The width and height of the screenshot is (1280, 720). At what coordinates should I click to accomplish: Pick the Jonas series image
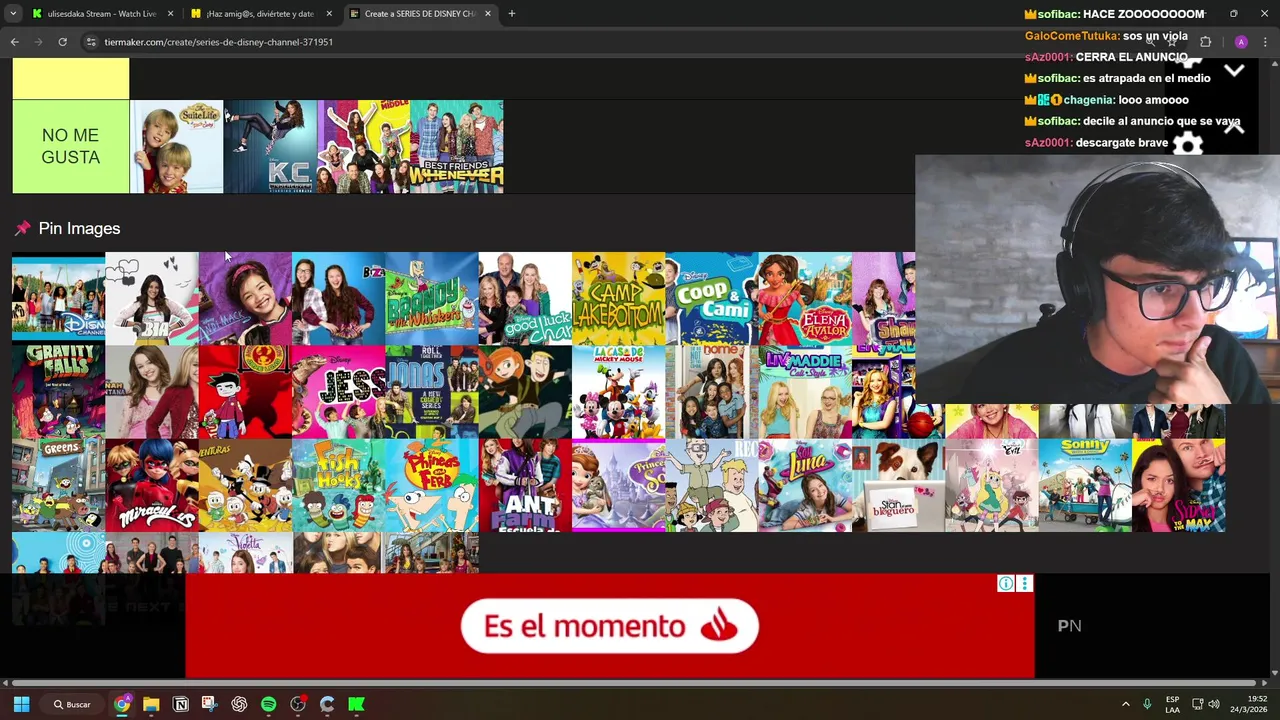(432, 392)
